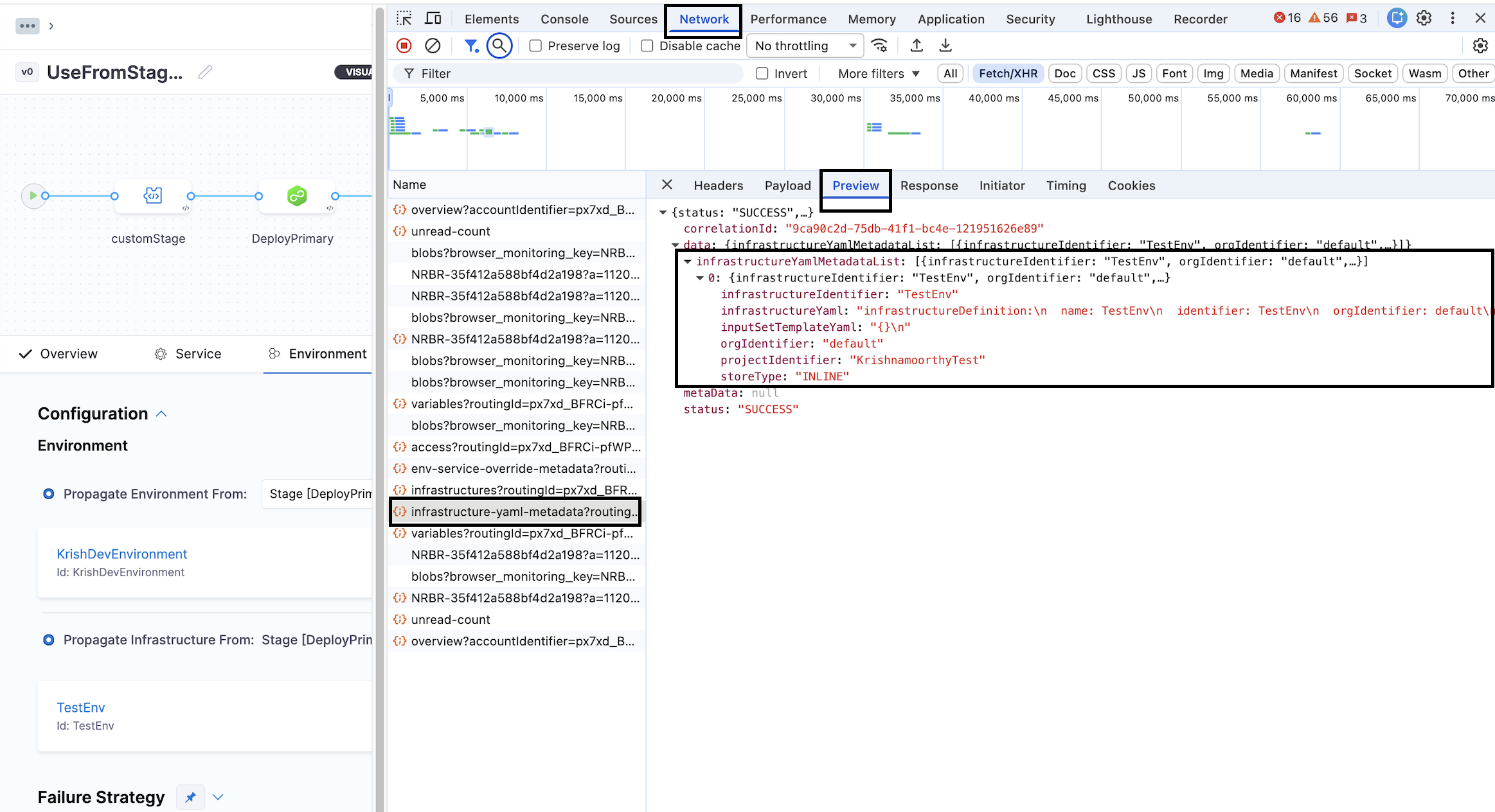Screen dimensions: 1495x812
Task: Toggle the CSS type filter
Action: pyautogui.click(x=1104, y=73)
